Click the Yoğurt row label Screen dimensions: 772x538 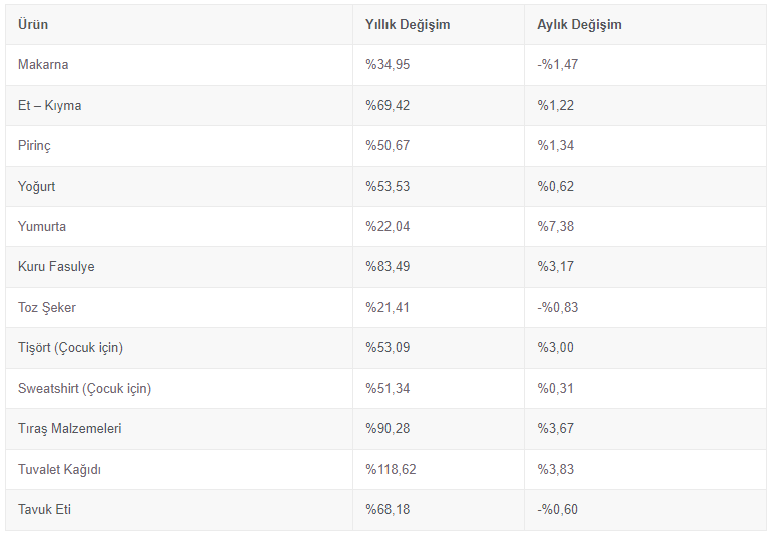(x=37, y=186)
